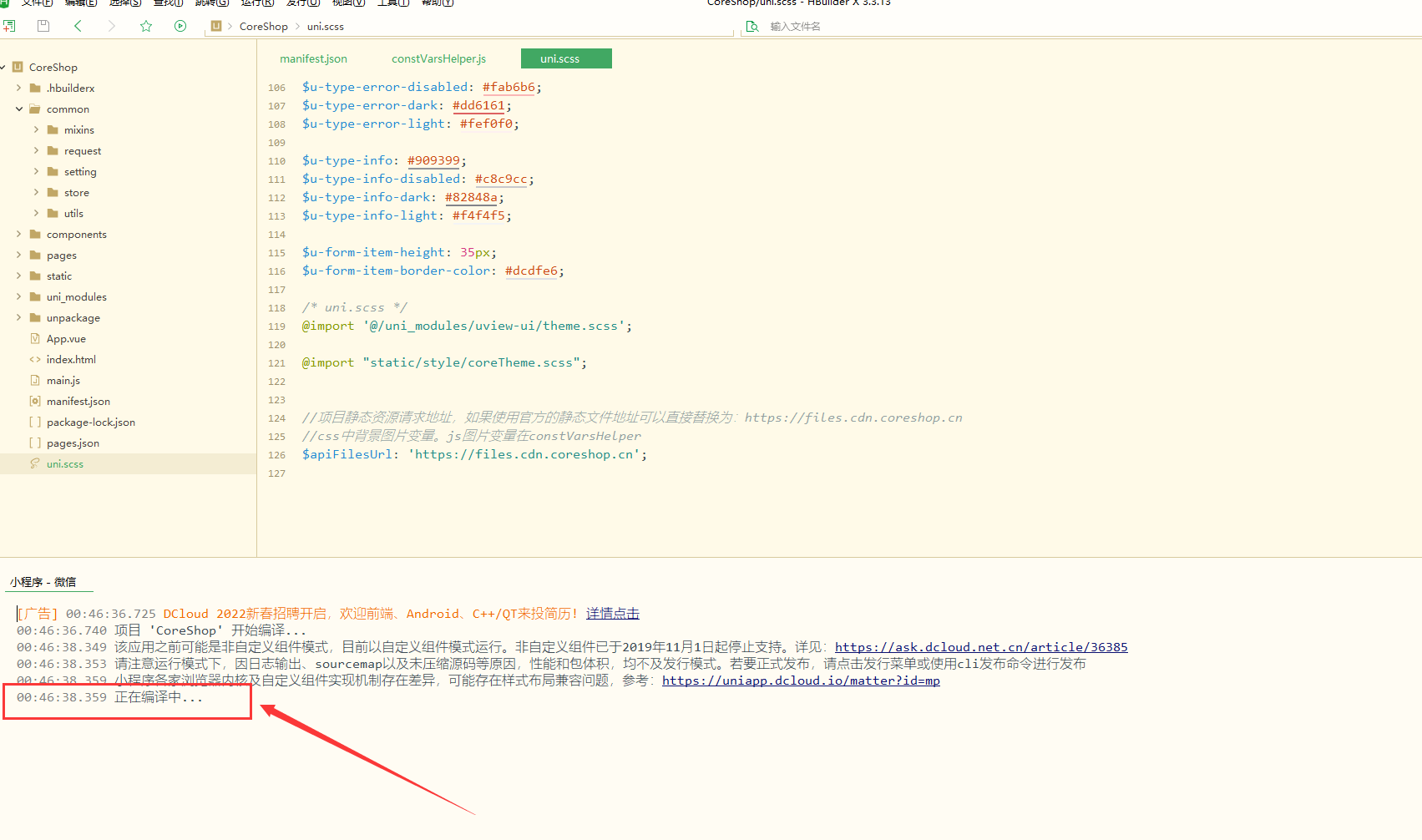Expand the uni_modules folder

18,296
